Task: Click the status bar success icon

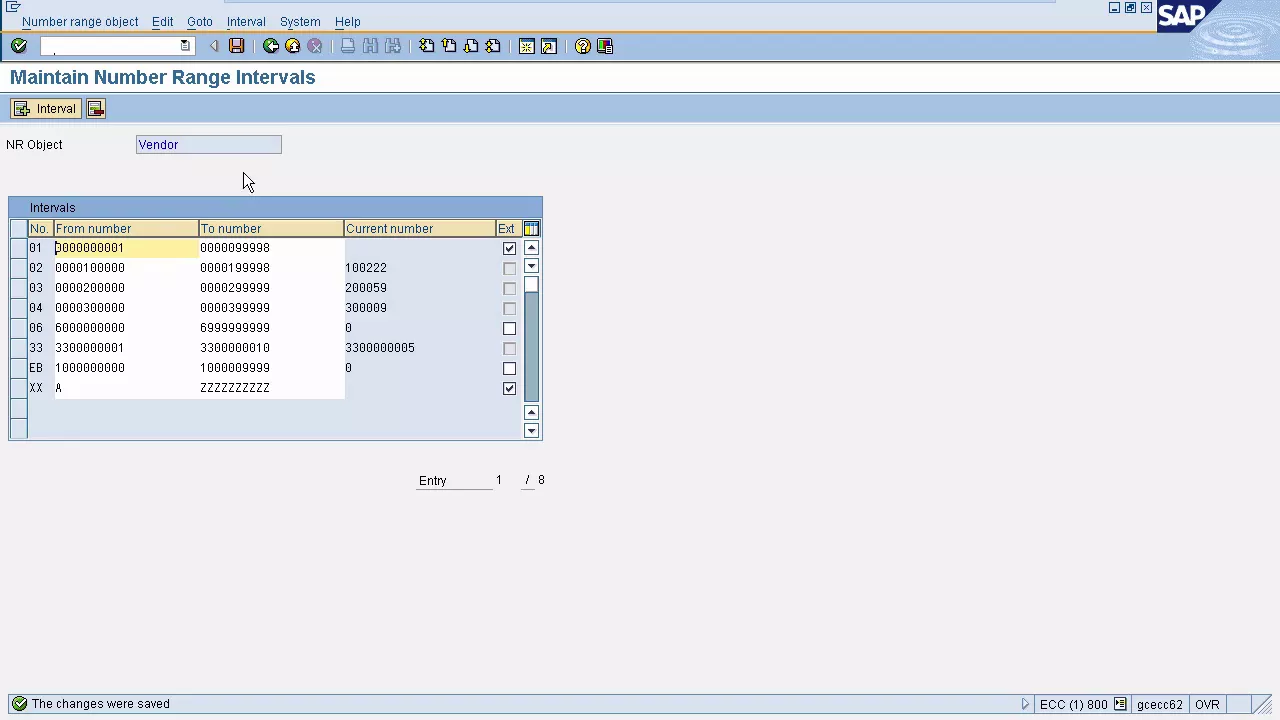Action: [x=19, y=704]
